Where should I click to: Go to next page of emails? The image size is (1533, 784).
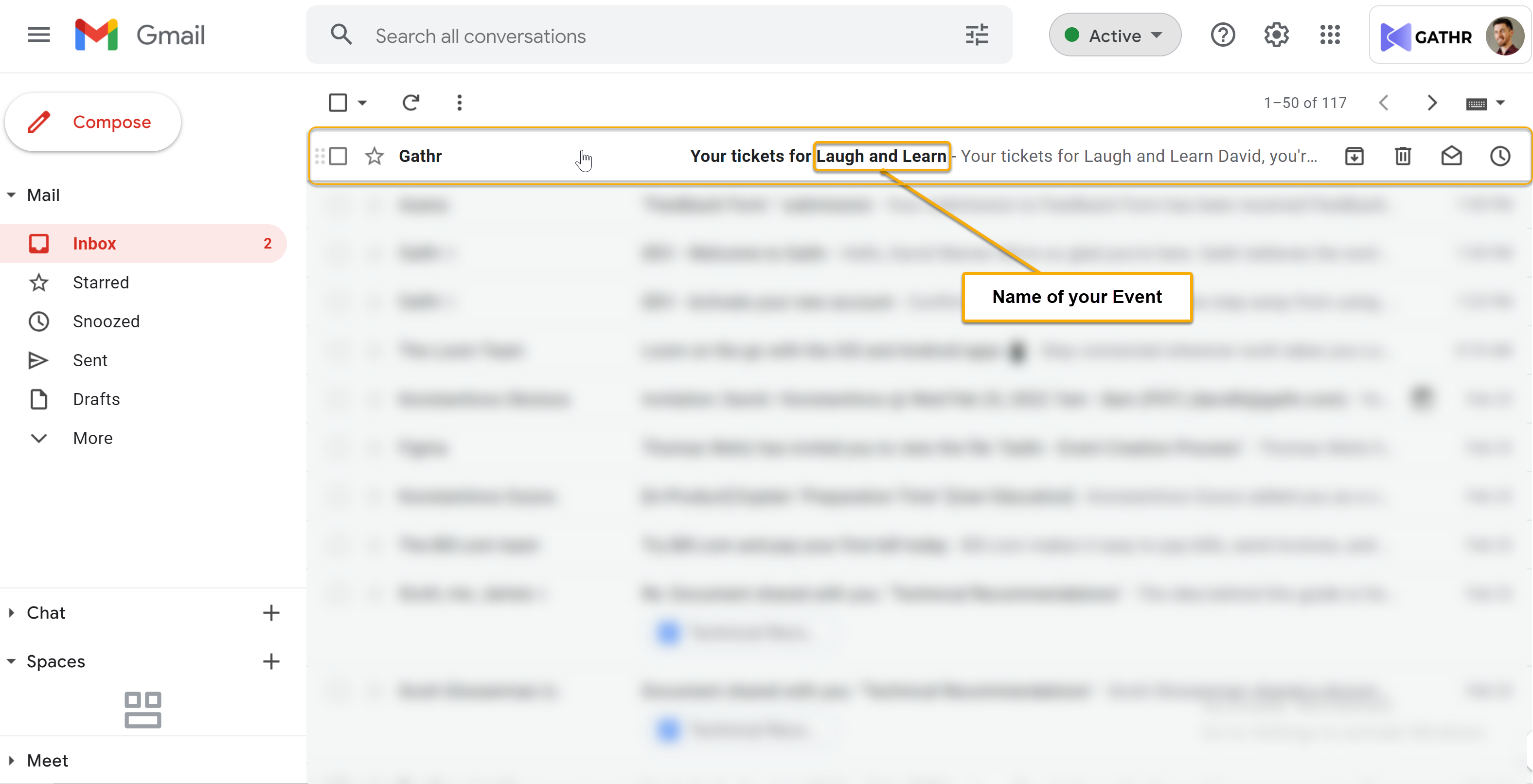click(1432, 103)
